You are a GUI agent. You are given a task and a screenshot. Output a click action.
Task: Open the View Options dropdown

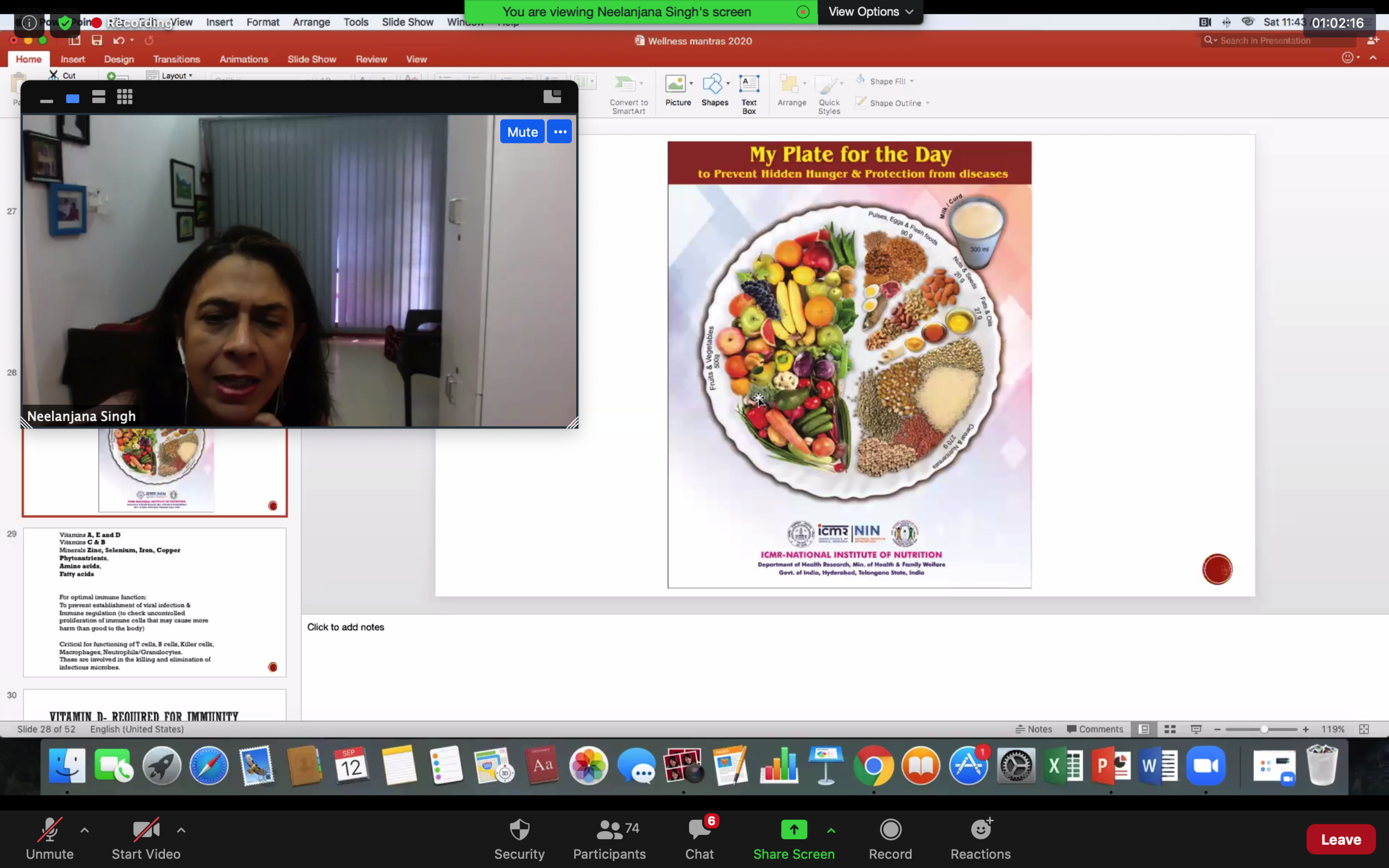(x=870, y=12)
